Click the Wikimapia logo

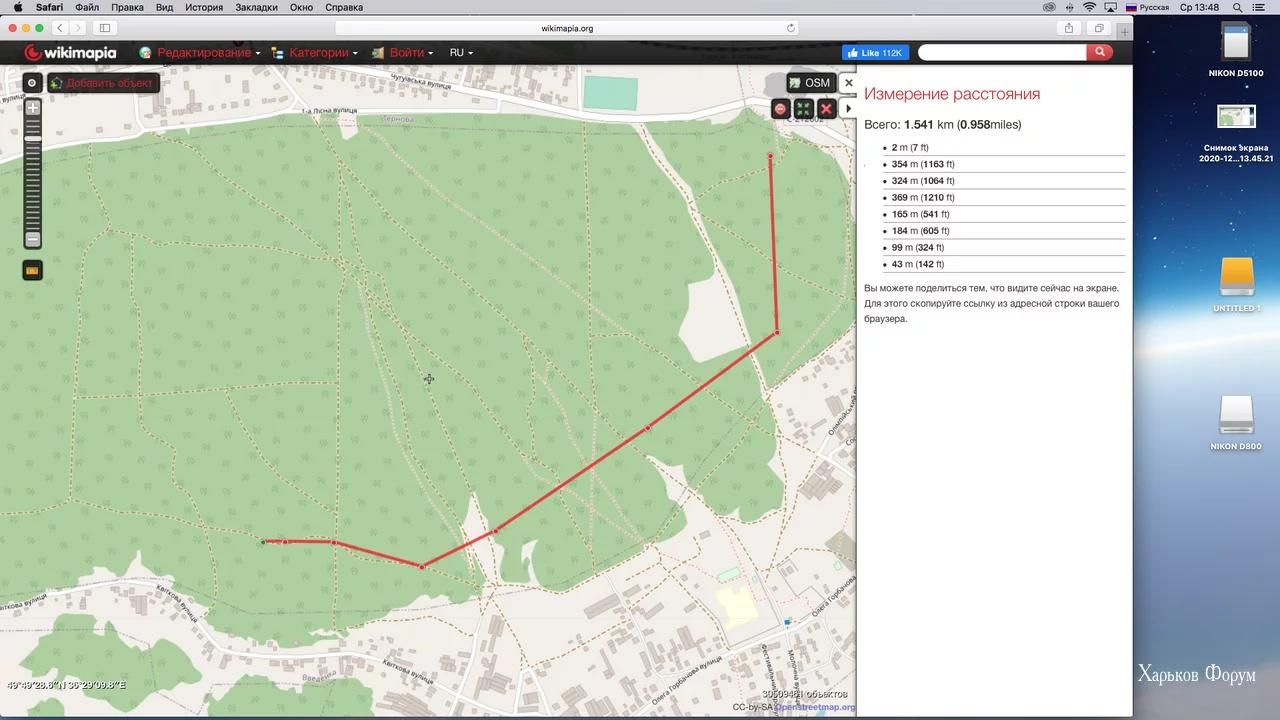(70, 53)
